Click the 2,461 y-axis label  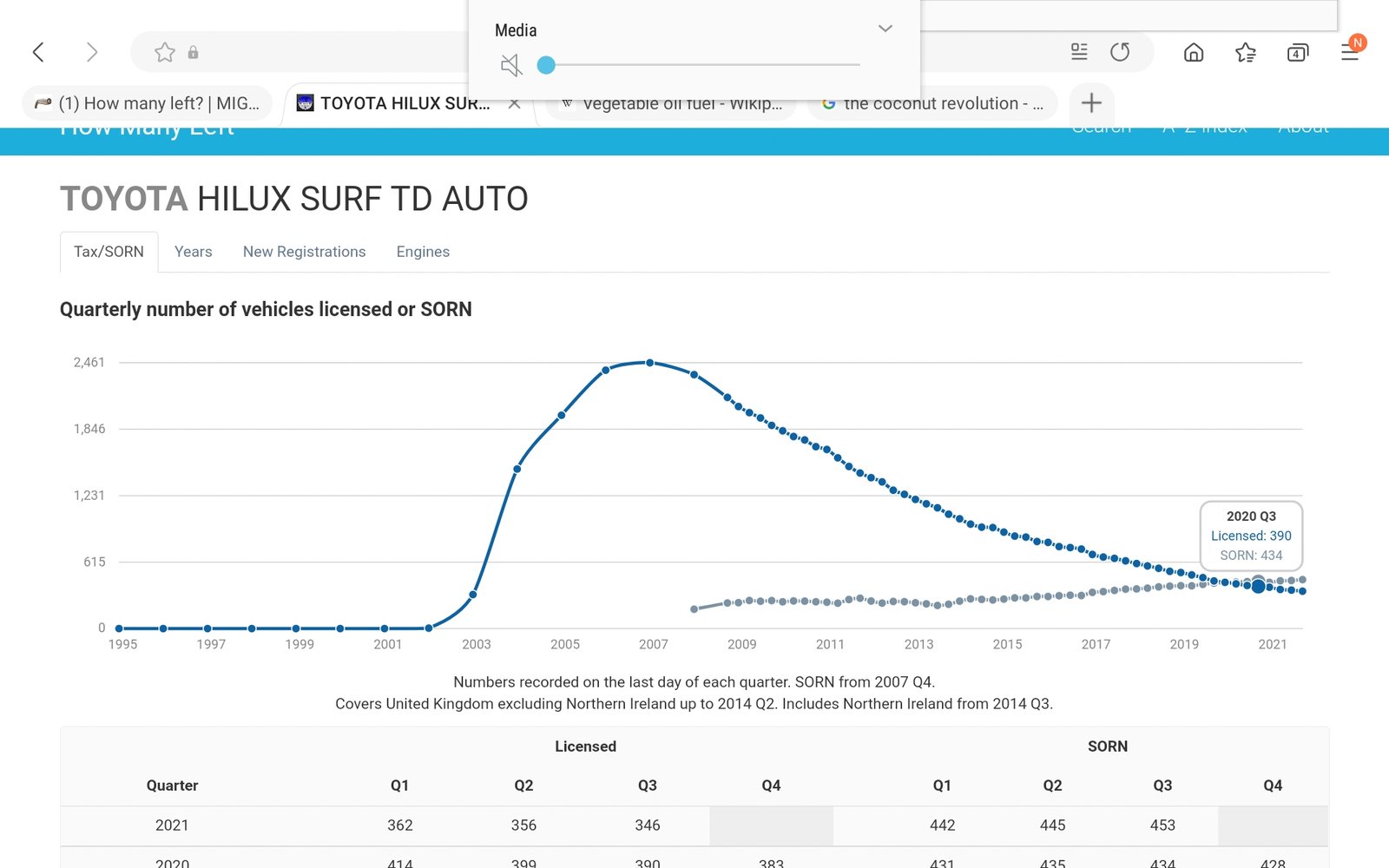(89, 362)
